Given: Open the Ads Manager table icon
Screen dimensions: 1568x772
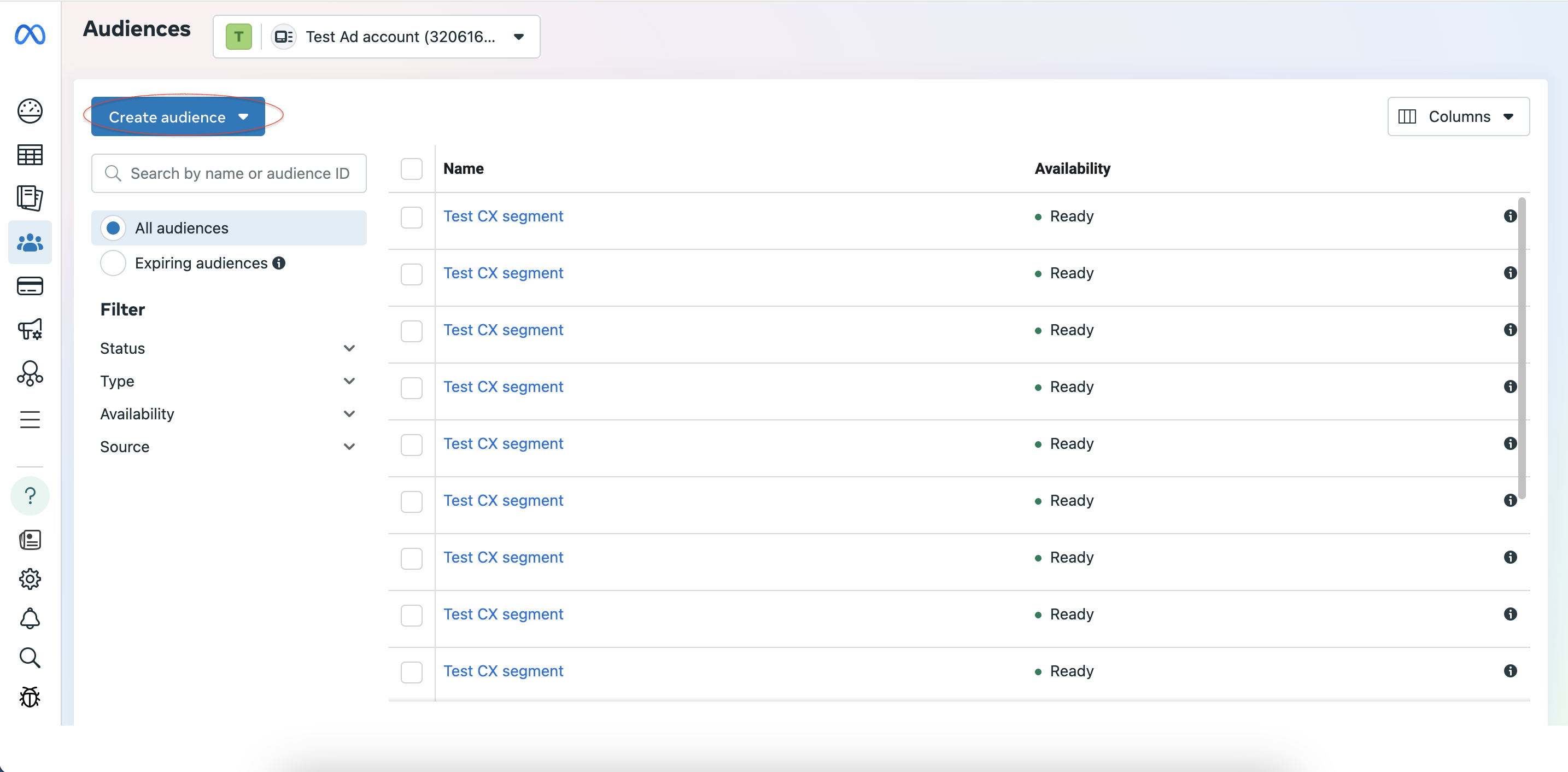Looking at the screenshot, I should 30,155.
